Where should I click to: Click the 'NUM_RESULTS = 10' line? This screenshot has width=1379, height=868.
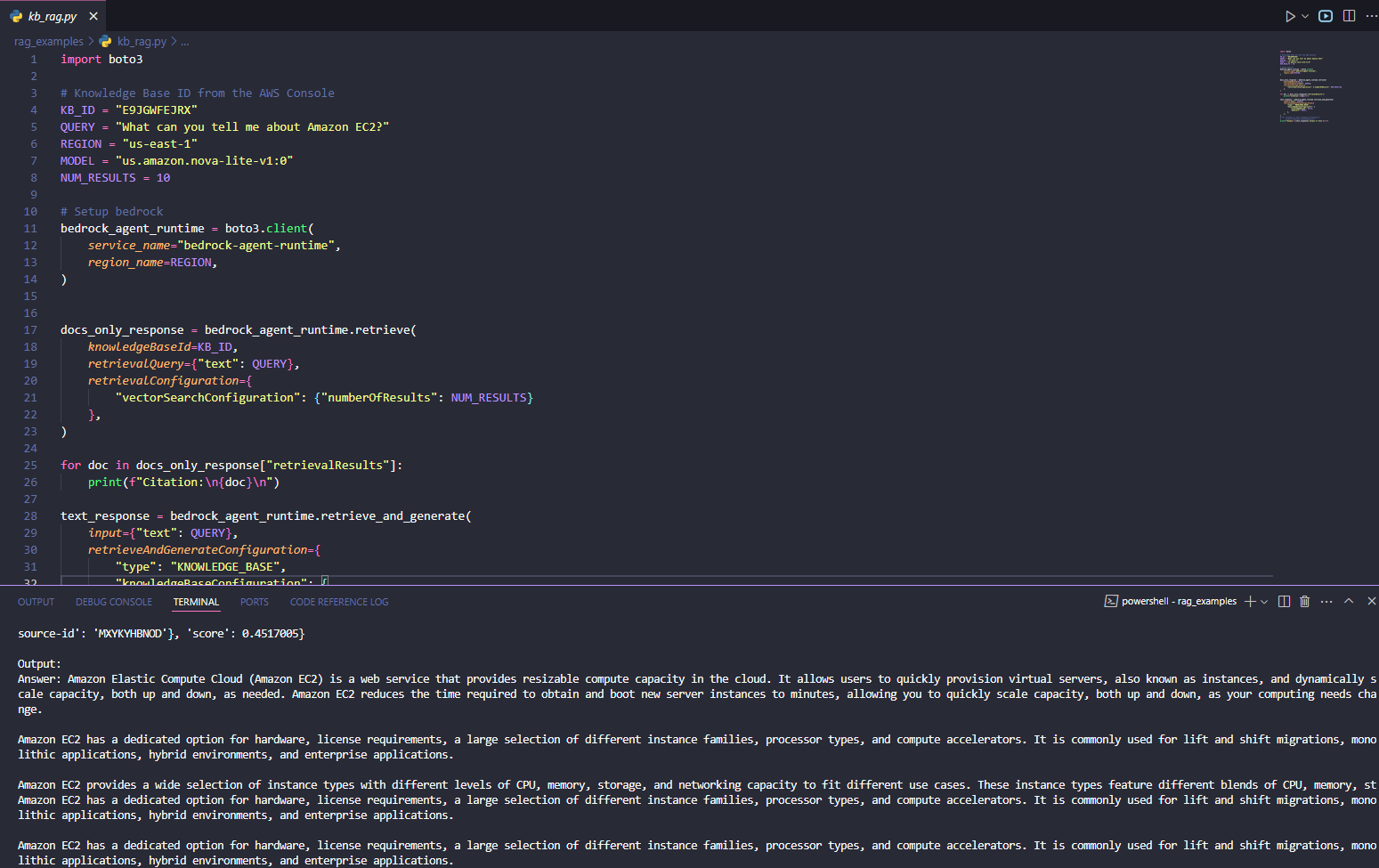(116, 177)
